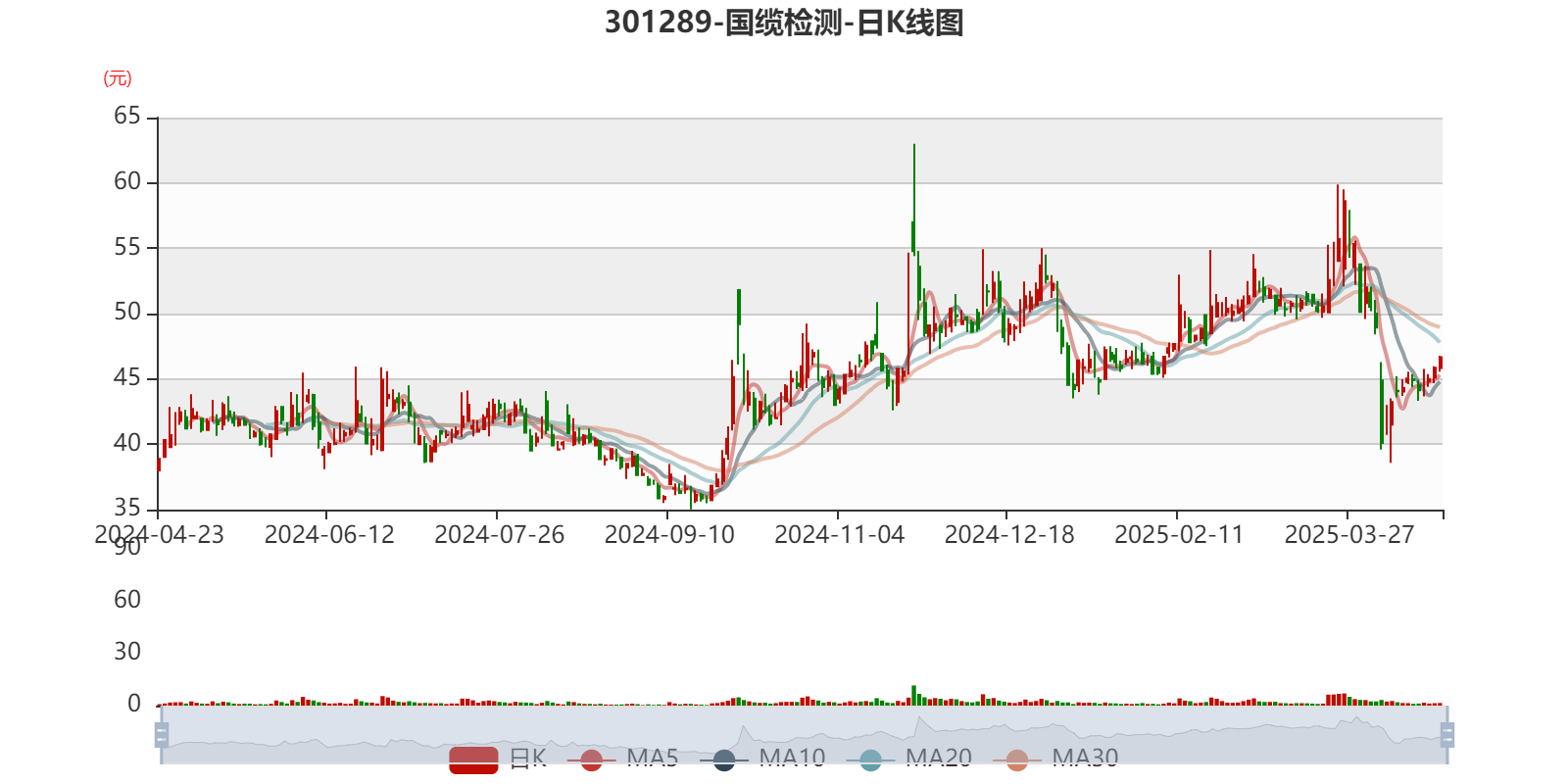Click the chart title 301289-国缆检测-日K线图
The width and height of the screenshot is (1568, 784).
tap(784, 22)
